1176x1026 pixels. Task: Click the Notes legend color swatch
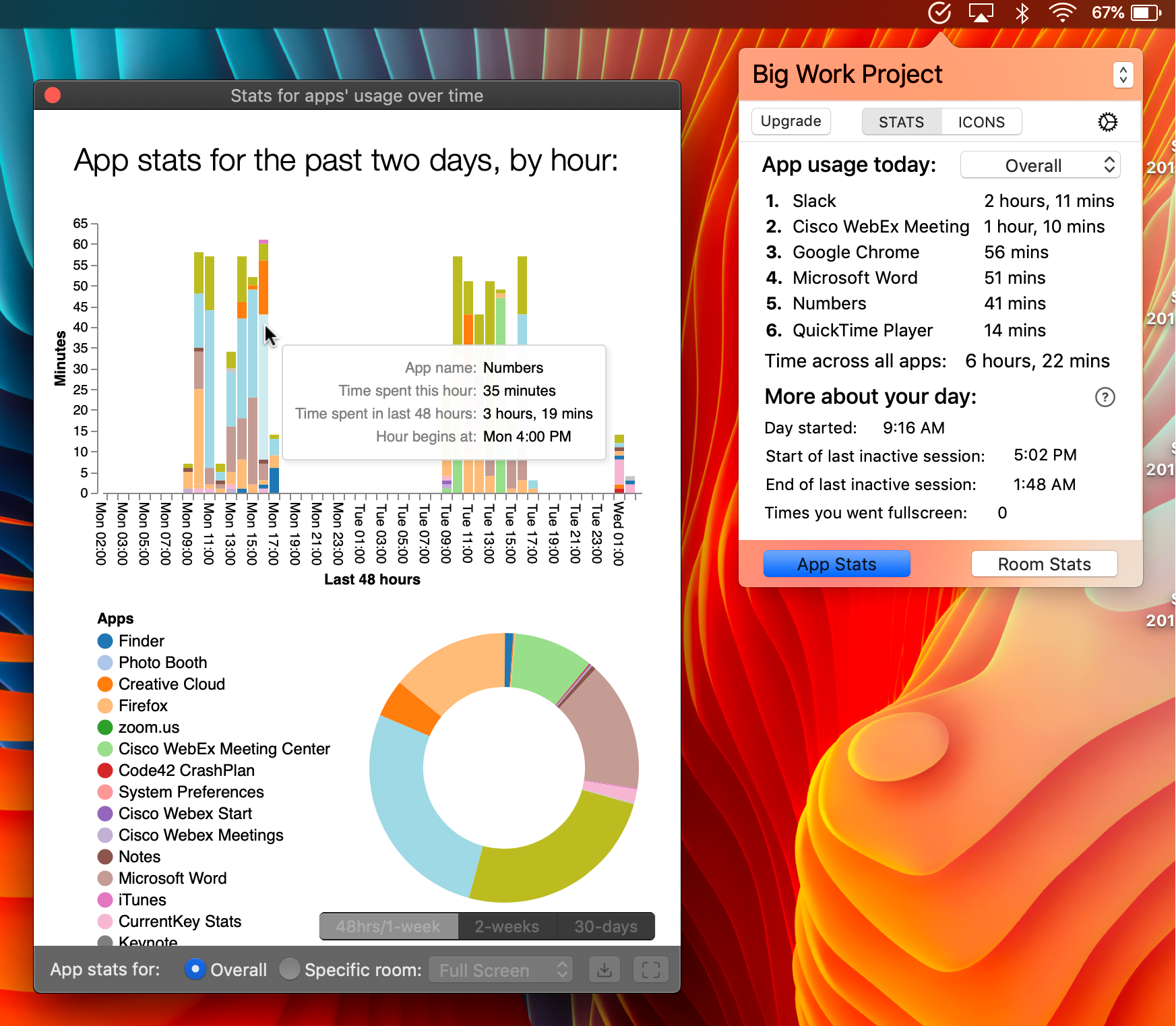[105, 857]
